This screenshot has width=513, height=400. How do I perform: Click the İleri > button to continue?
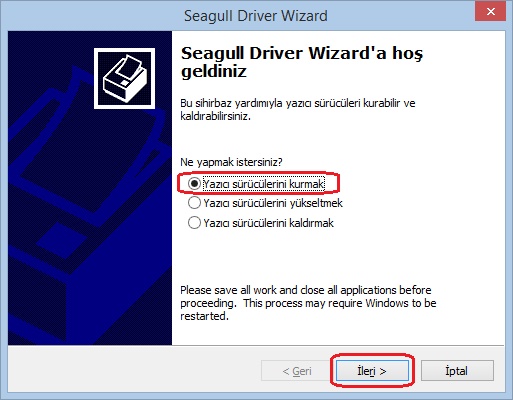pos(372,371)
